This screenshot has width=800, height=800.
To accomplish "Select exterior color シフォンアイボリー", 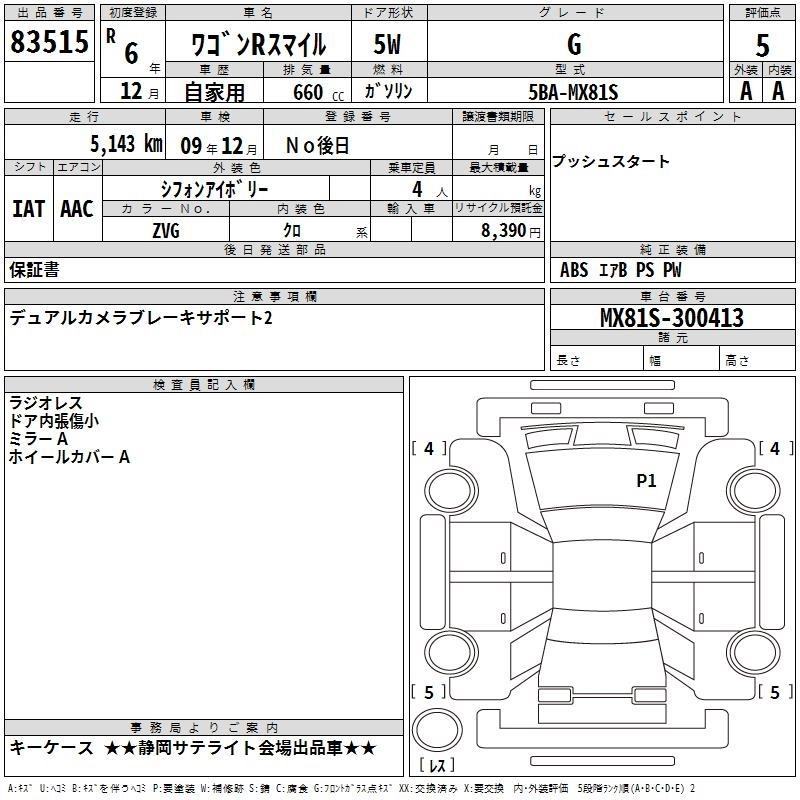I will [x=214, y=190].
